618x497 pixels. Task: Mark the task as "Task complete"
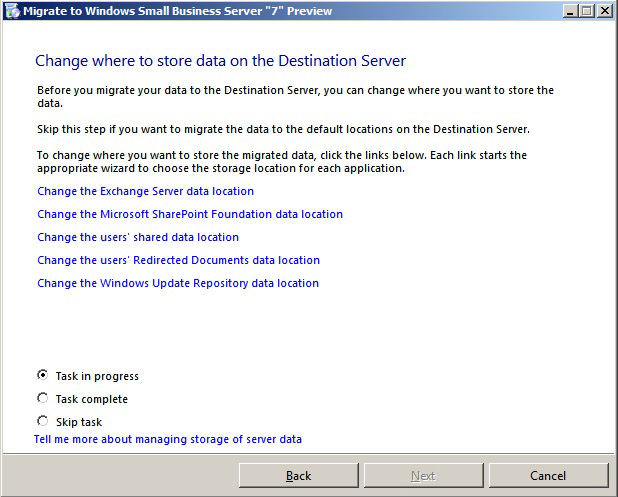click(42, 398)
